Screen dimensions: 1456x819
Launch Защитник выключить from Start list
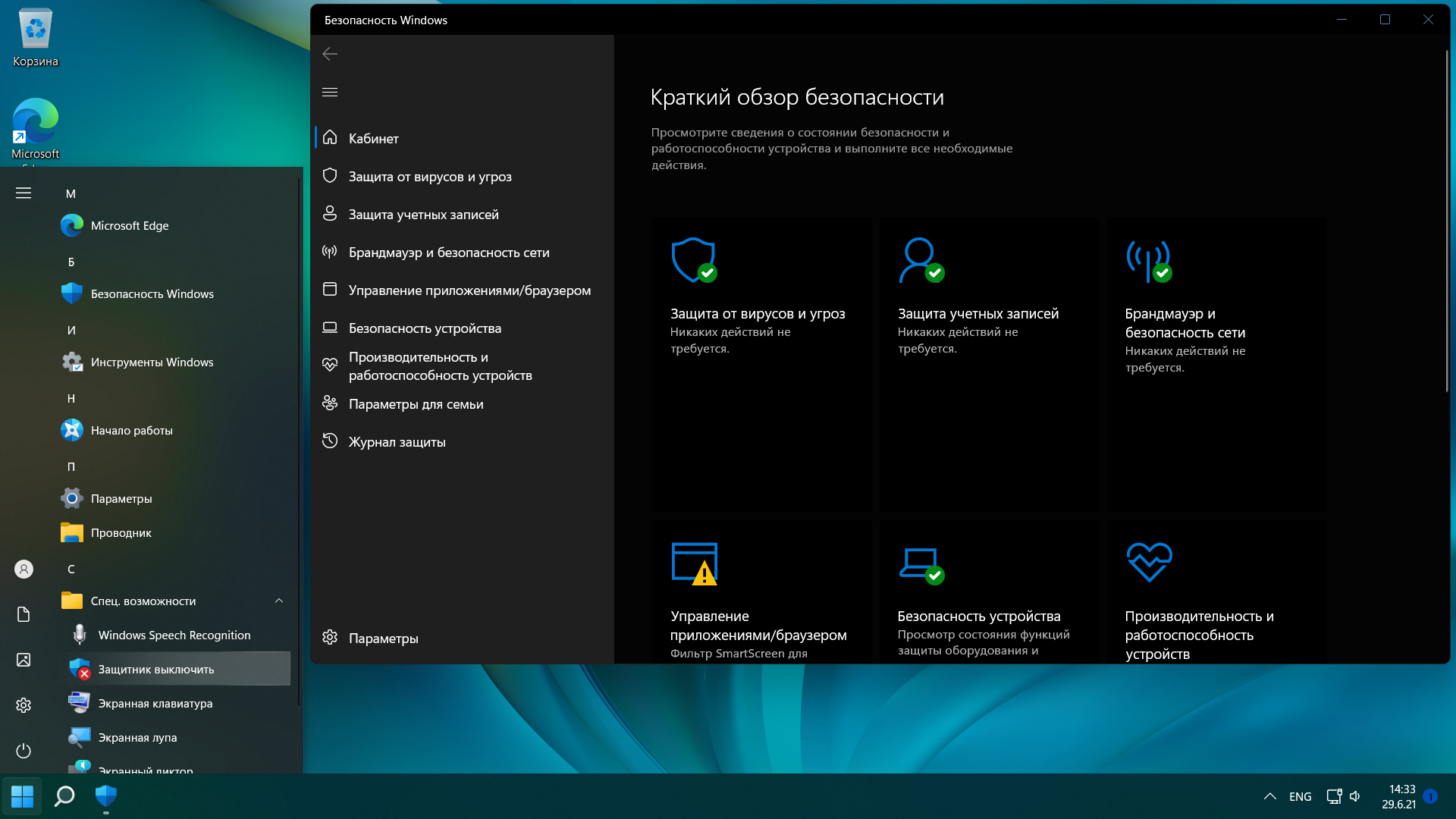156,669
